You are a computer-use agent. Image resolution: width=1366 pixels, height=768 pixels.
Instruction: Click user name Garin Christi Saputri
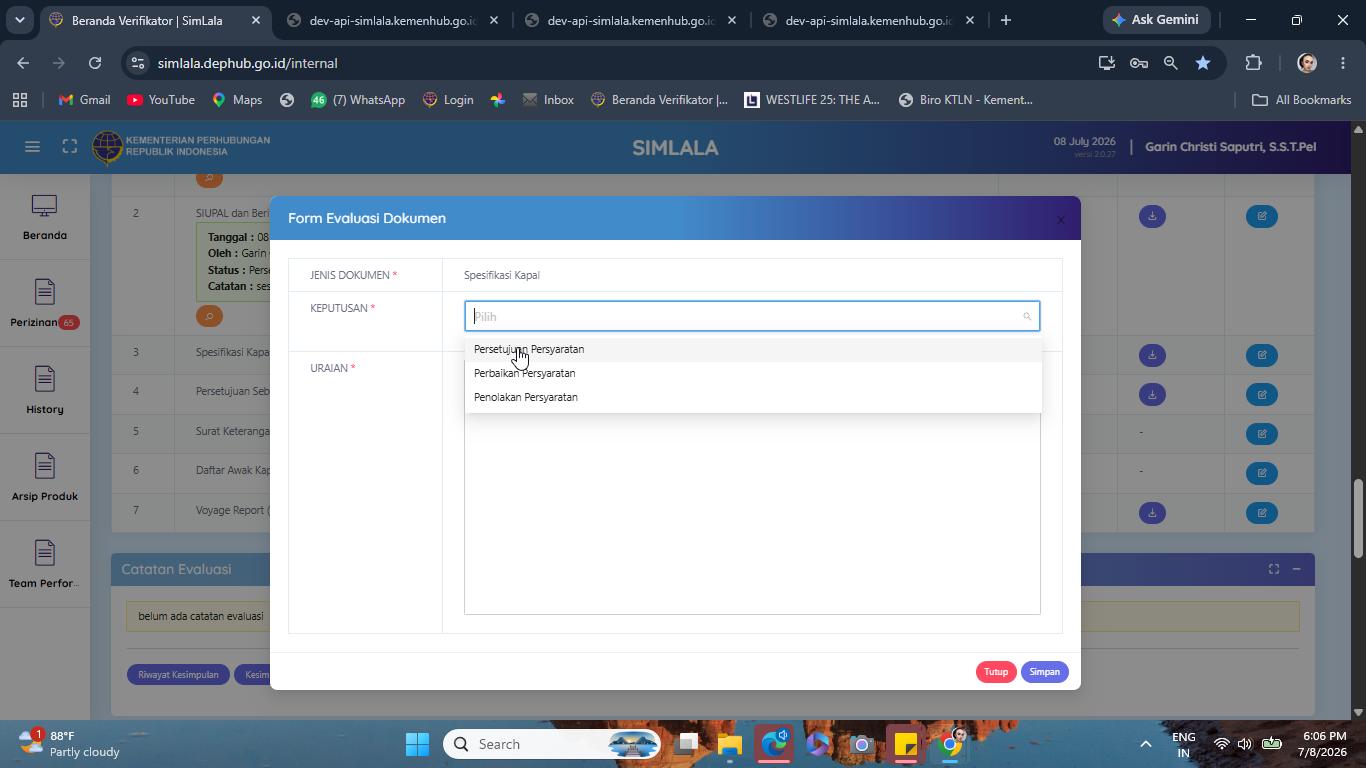point(1230,147)
